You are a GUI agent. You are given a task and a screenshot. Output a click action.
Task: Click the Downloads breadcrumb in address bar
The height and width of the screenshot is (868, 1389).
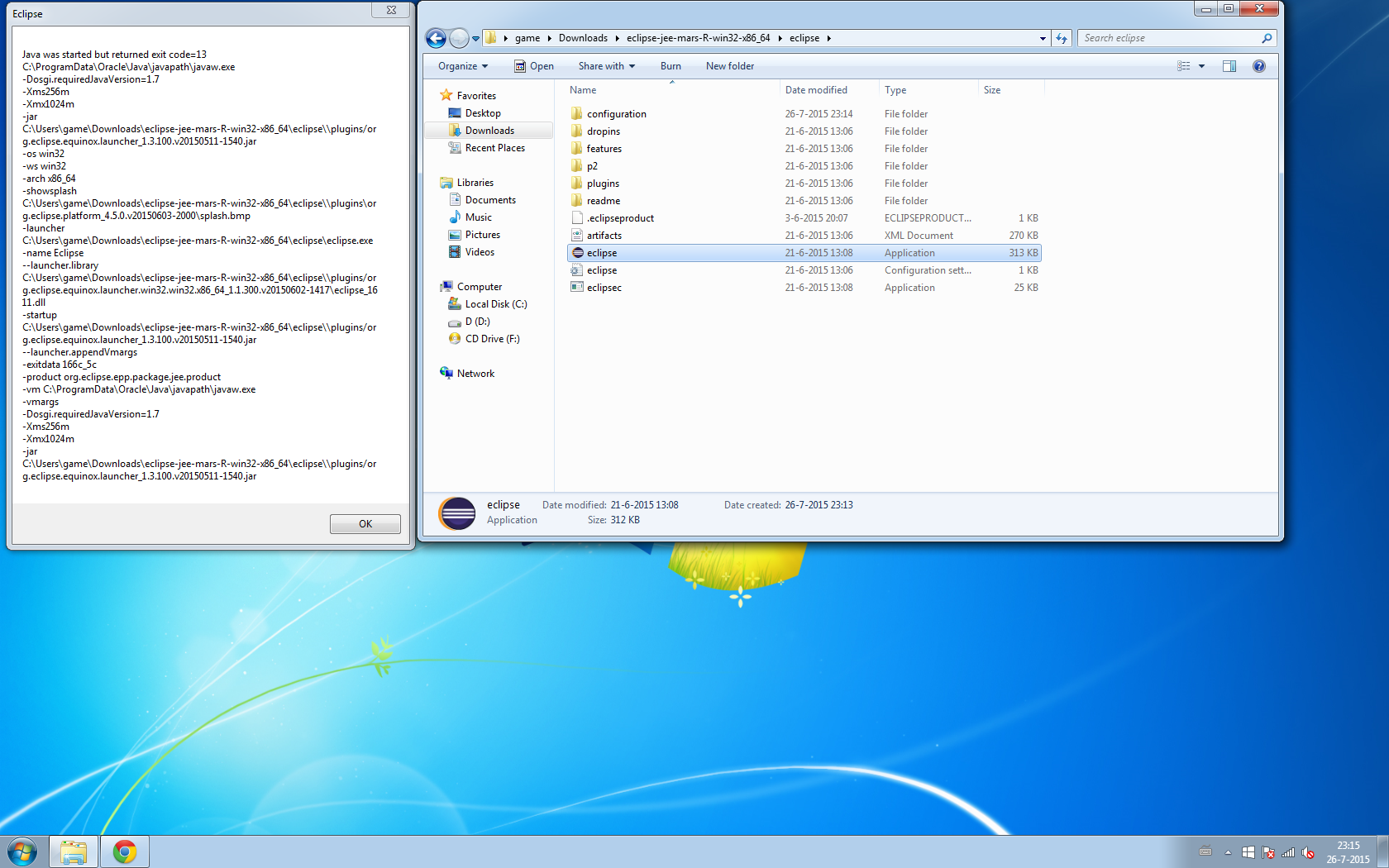pos(583,38)
